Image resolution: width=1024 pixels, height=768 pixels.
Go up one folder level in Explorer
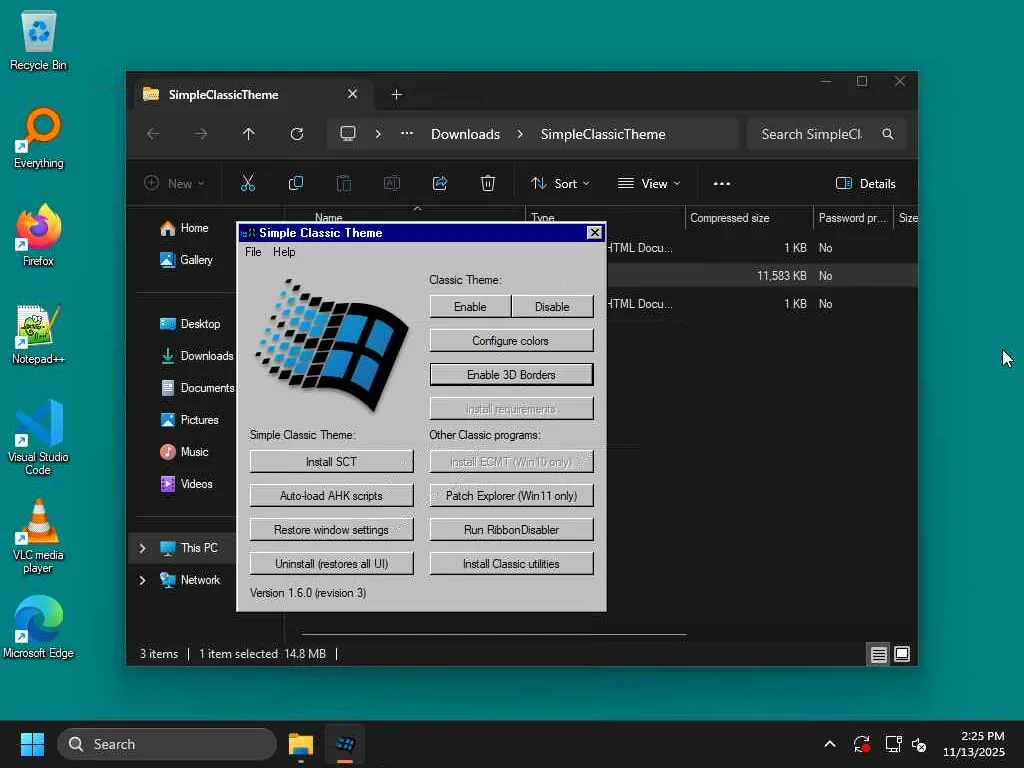[248, 134]
